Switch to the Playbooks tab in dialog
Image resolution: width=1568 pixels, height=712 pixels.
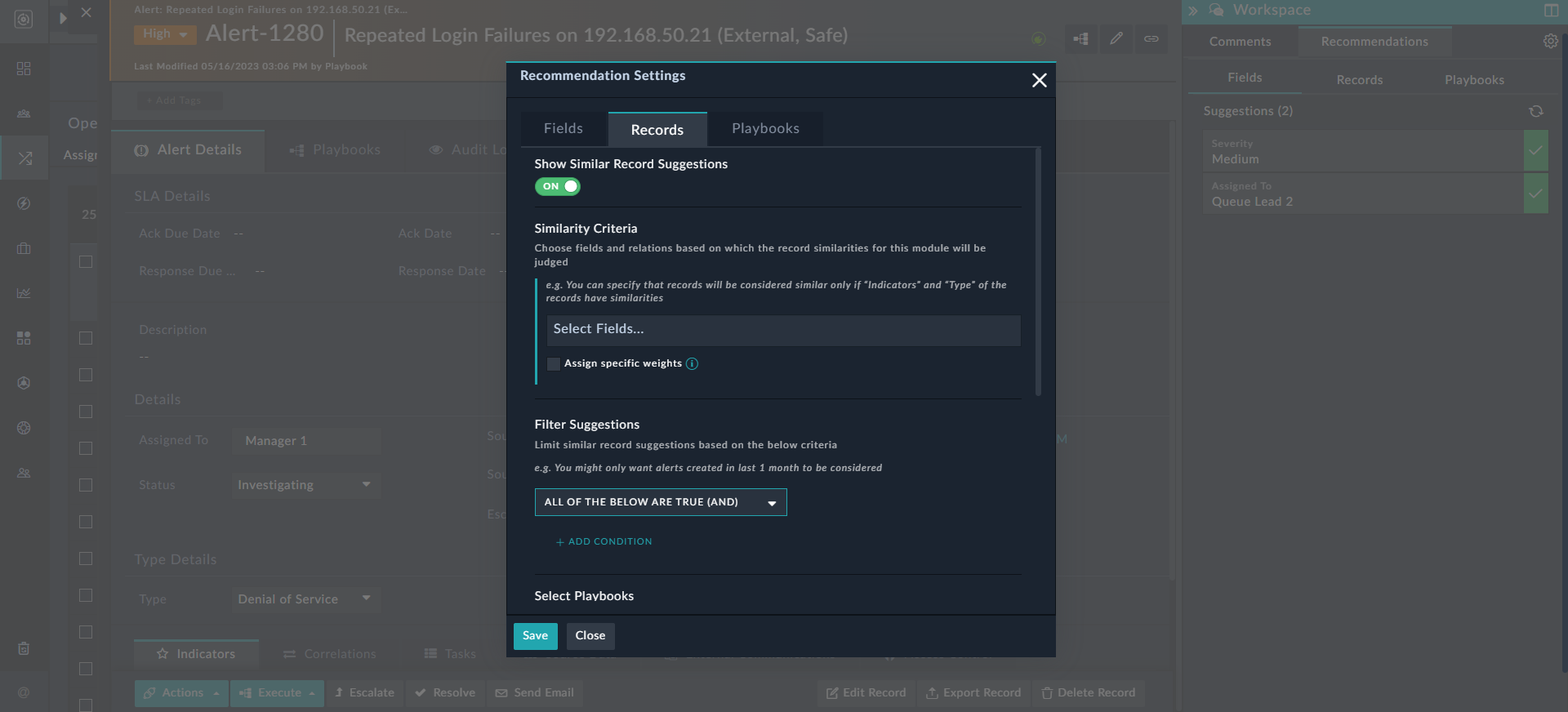tap(765, 129)
